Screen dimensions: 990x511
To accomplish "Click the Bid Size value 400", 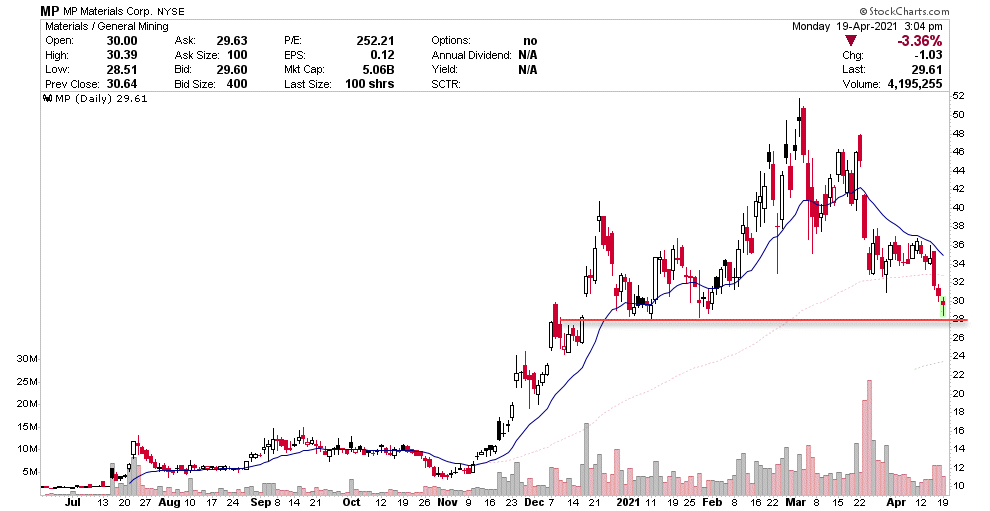I will point(237,84).
